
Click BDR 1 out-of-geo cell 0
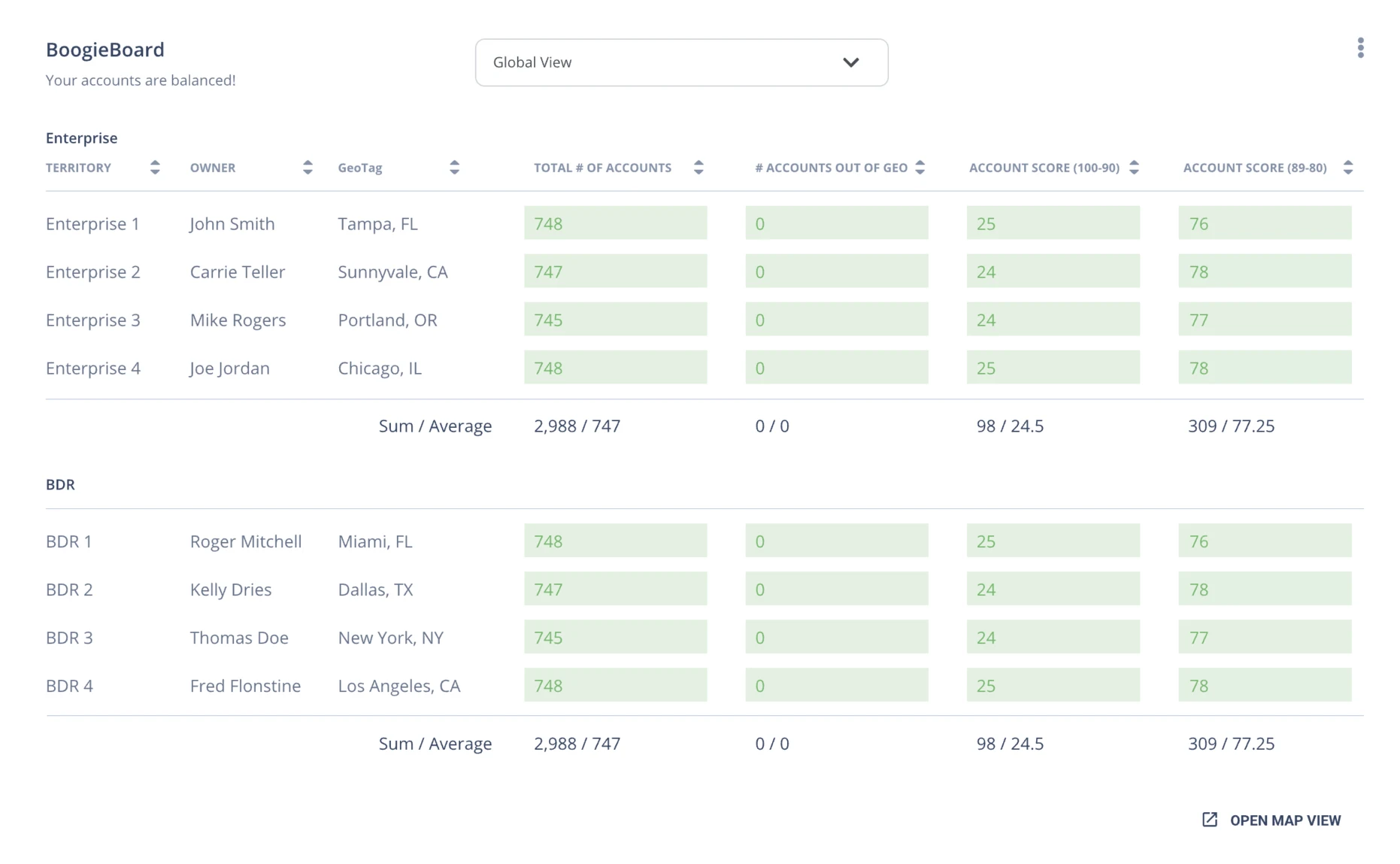pos(837,540)
